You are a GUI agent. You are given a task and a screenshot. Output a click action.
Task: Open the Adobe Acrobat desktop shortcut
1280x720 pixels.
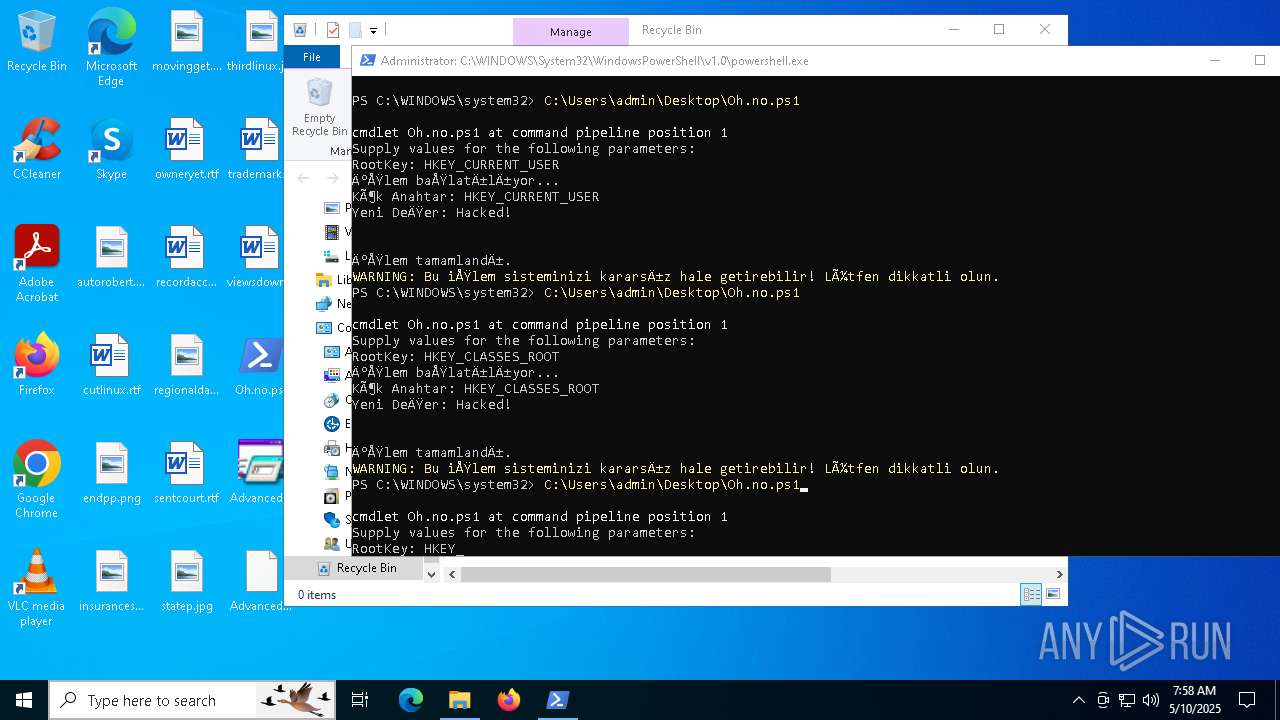coord(37,264)
